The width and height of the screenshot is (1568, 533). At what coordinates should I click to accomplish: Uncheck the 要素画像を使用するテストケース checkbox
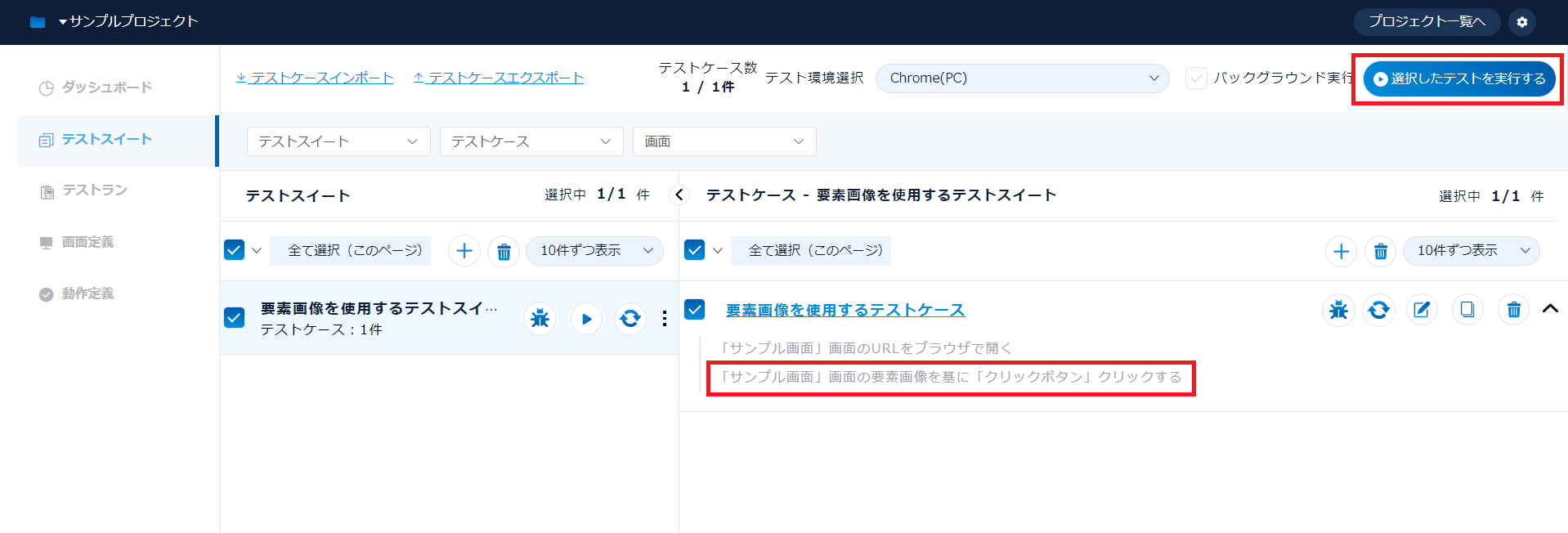pyautogui.click(x=695, y=309)
